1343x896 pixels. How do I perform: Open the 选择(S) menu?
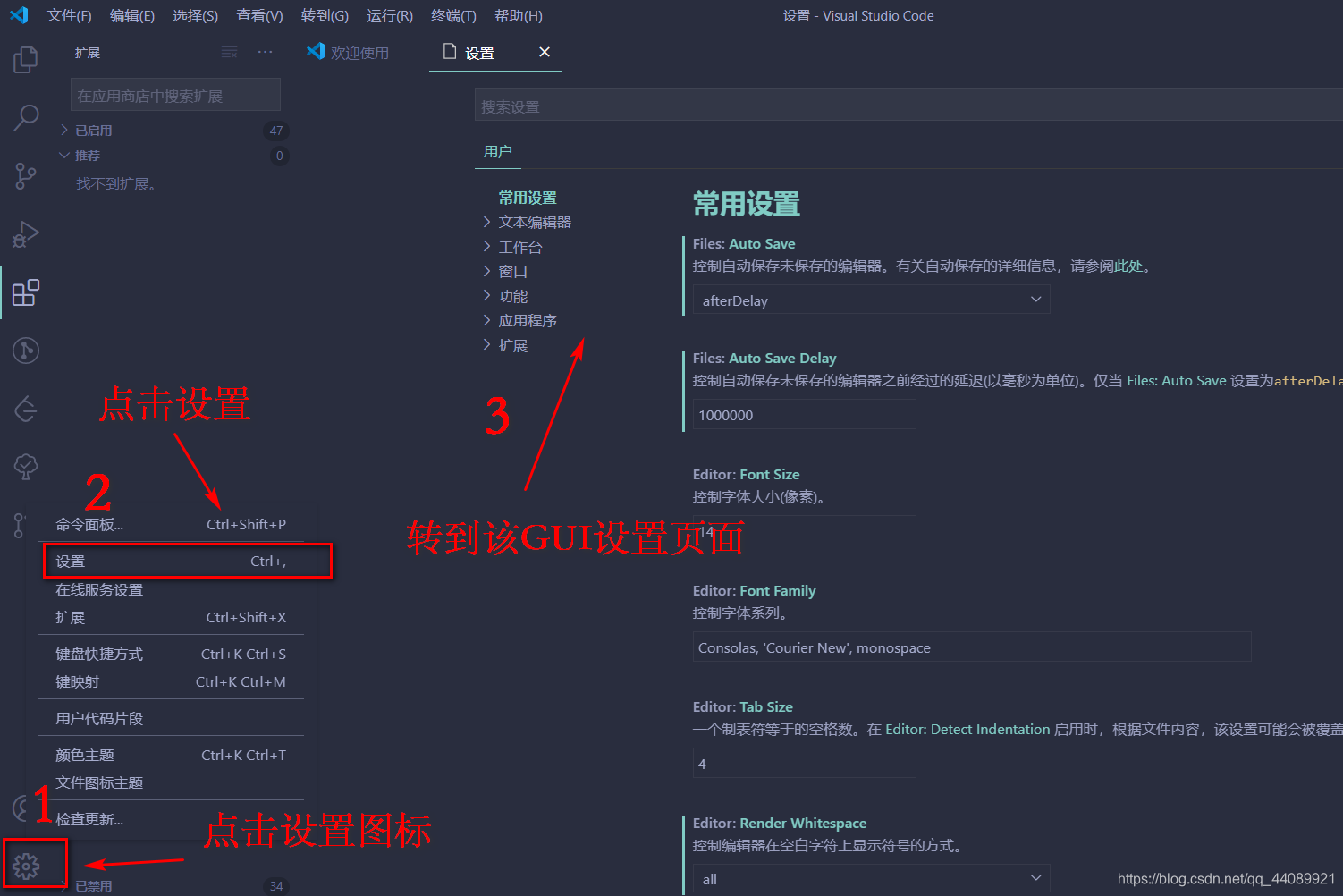[196, 16]
